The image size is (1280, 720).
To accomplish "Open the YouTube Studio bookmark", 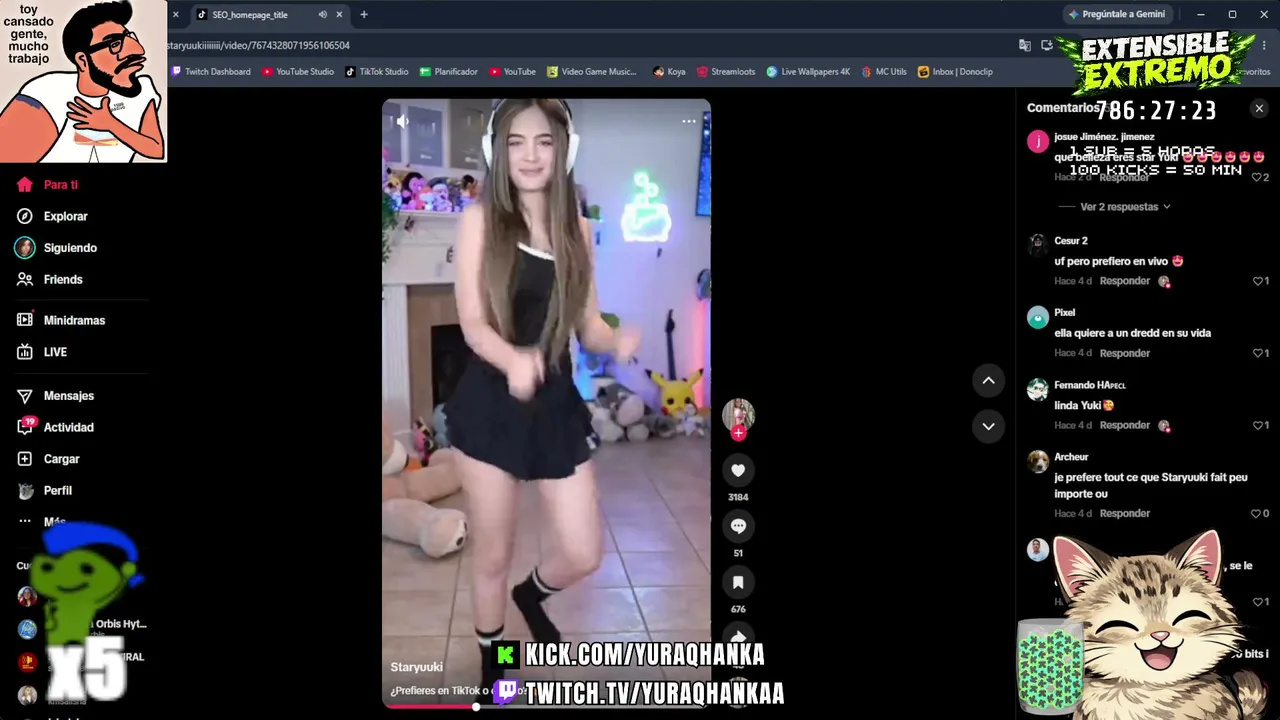I will pyautogui.click(x=298, y=72).
